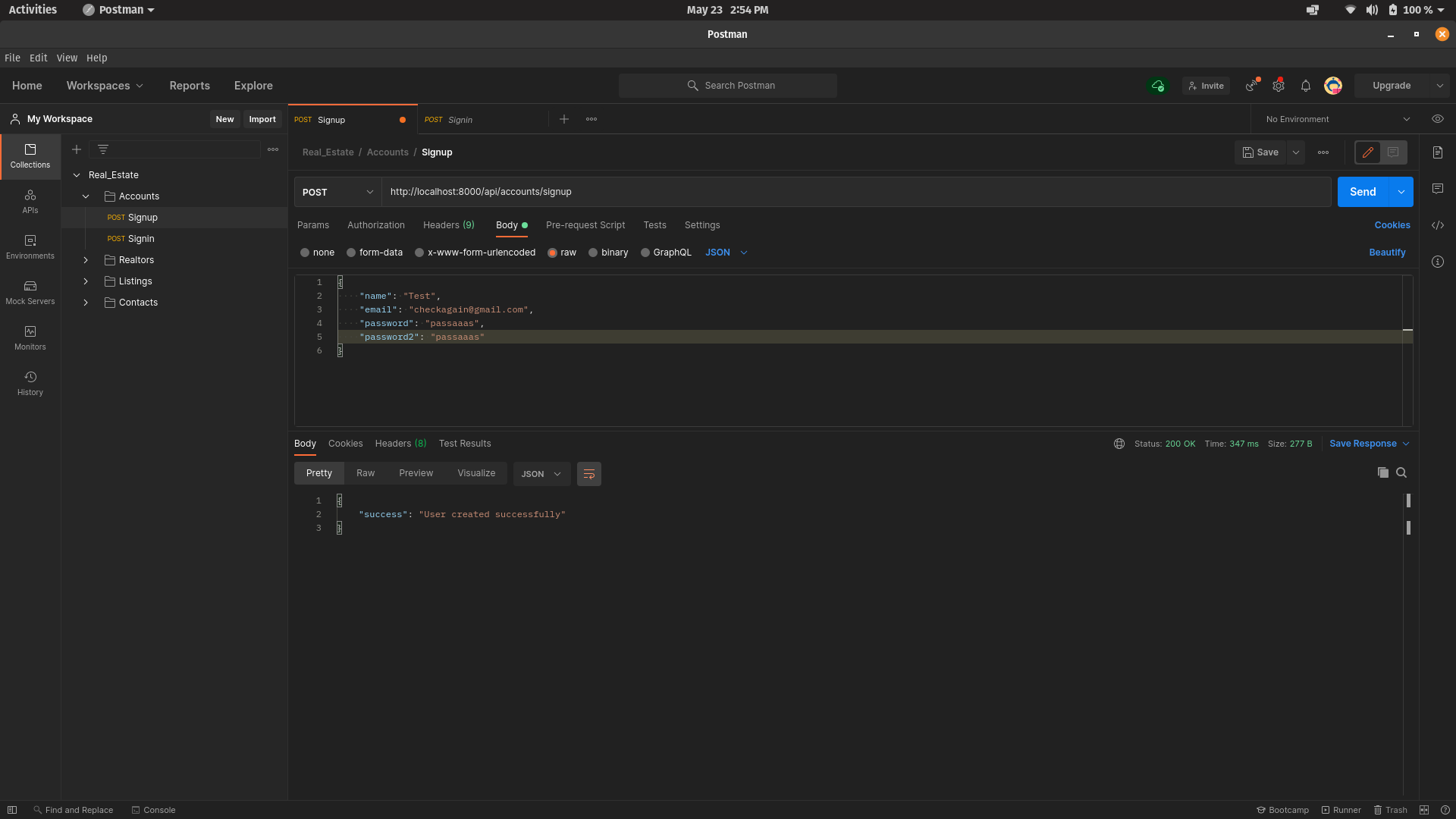Send the signup request
Screen dimensions: 1456x819
tap(1362, 192)
